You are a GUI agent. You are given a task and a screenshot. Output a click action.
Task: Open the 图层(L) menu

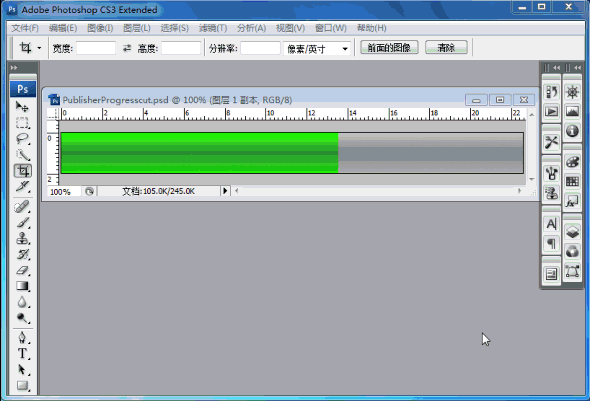pyautogui.click(x=137, y=28)
